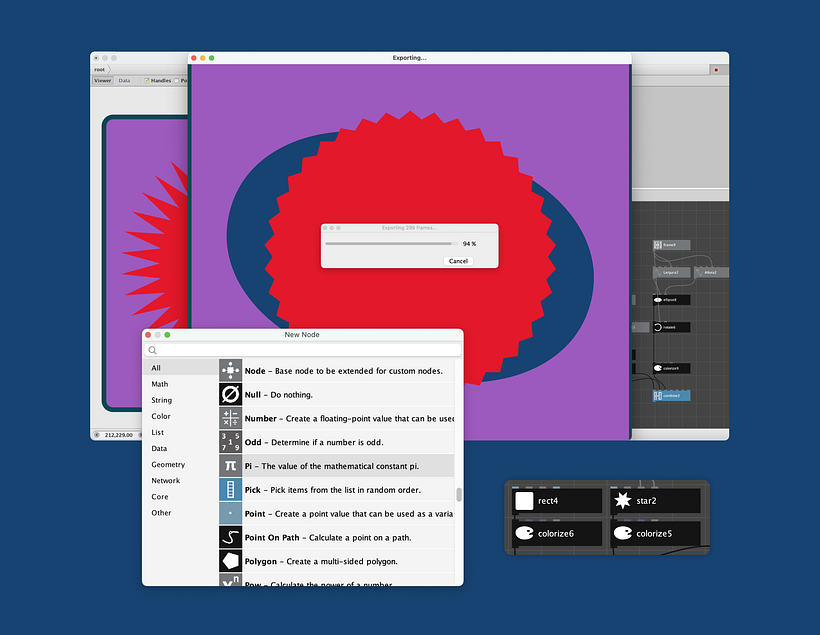Click the '94 %' export percentage label
The width and height of the screenshot is (820, 635).
point(470,244)
